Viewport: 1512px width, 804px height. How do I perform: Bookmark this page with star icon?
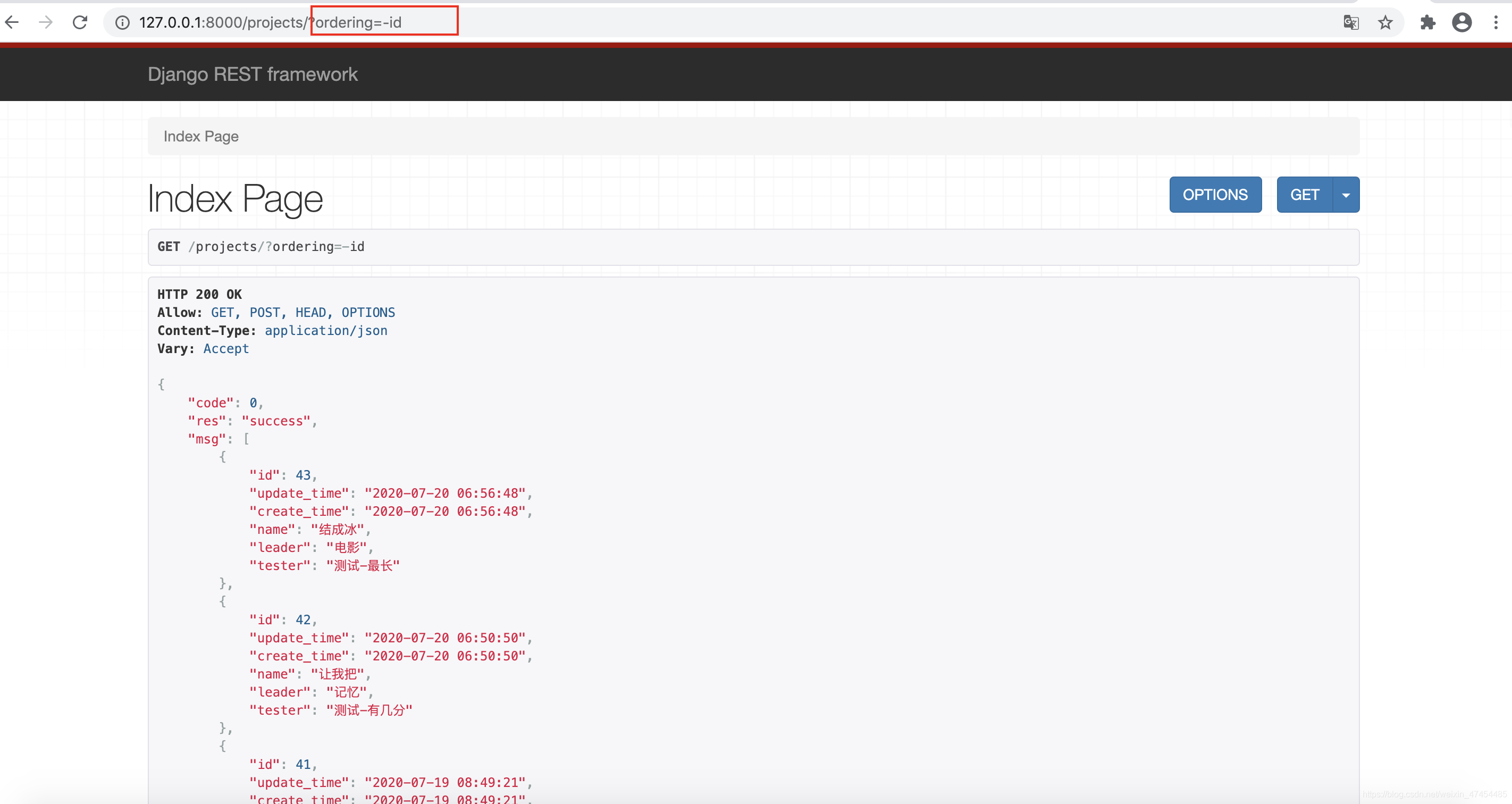coord(1385,22)
